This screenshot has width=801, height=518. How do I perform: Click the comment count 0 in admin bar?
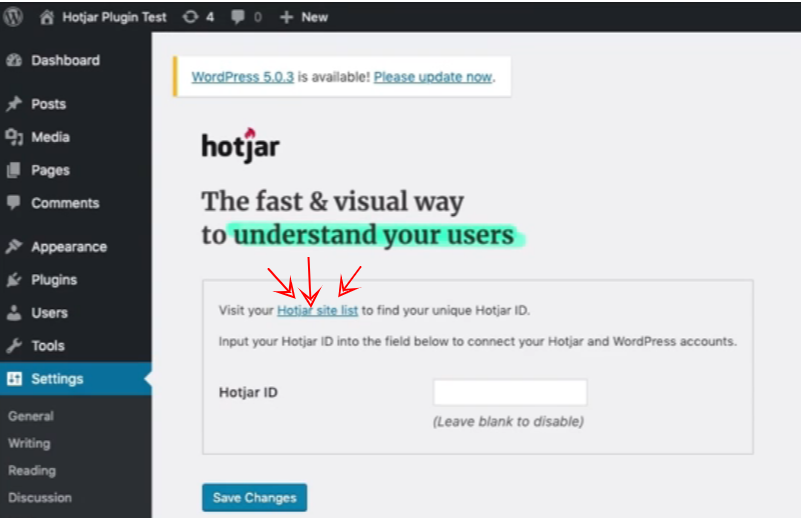coord(257,17)
